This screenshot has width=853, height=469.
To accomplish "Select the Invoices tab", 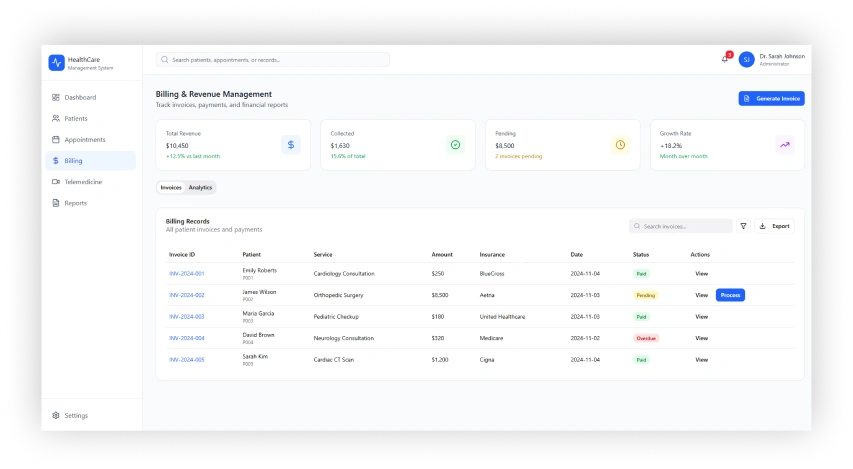I will [171, 187].
